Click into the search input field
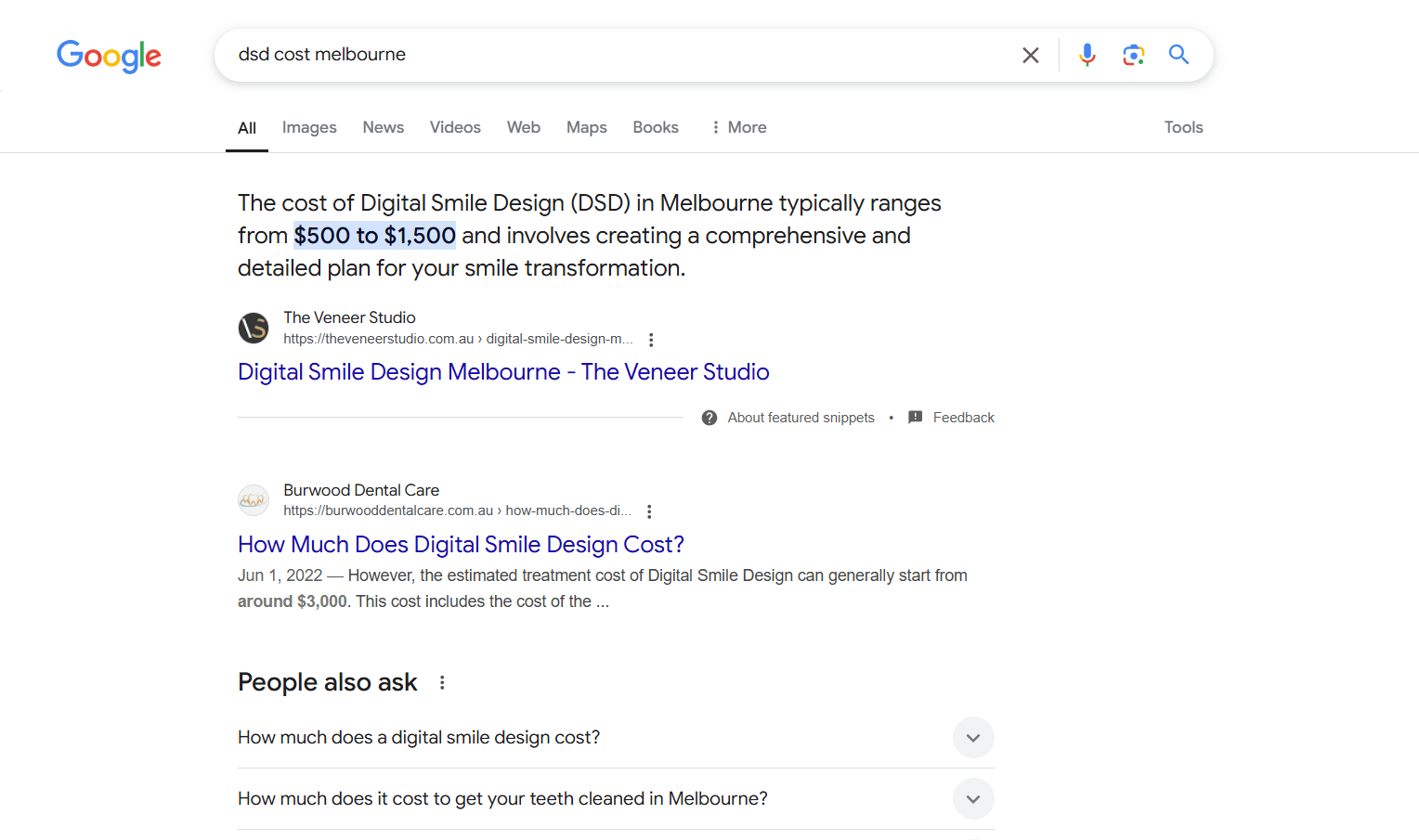This screenshot has width=1419, height=840. (613, 55)
